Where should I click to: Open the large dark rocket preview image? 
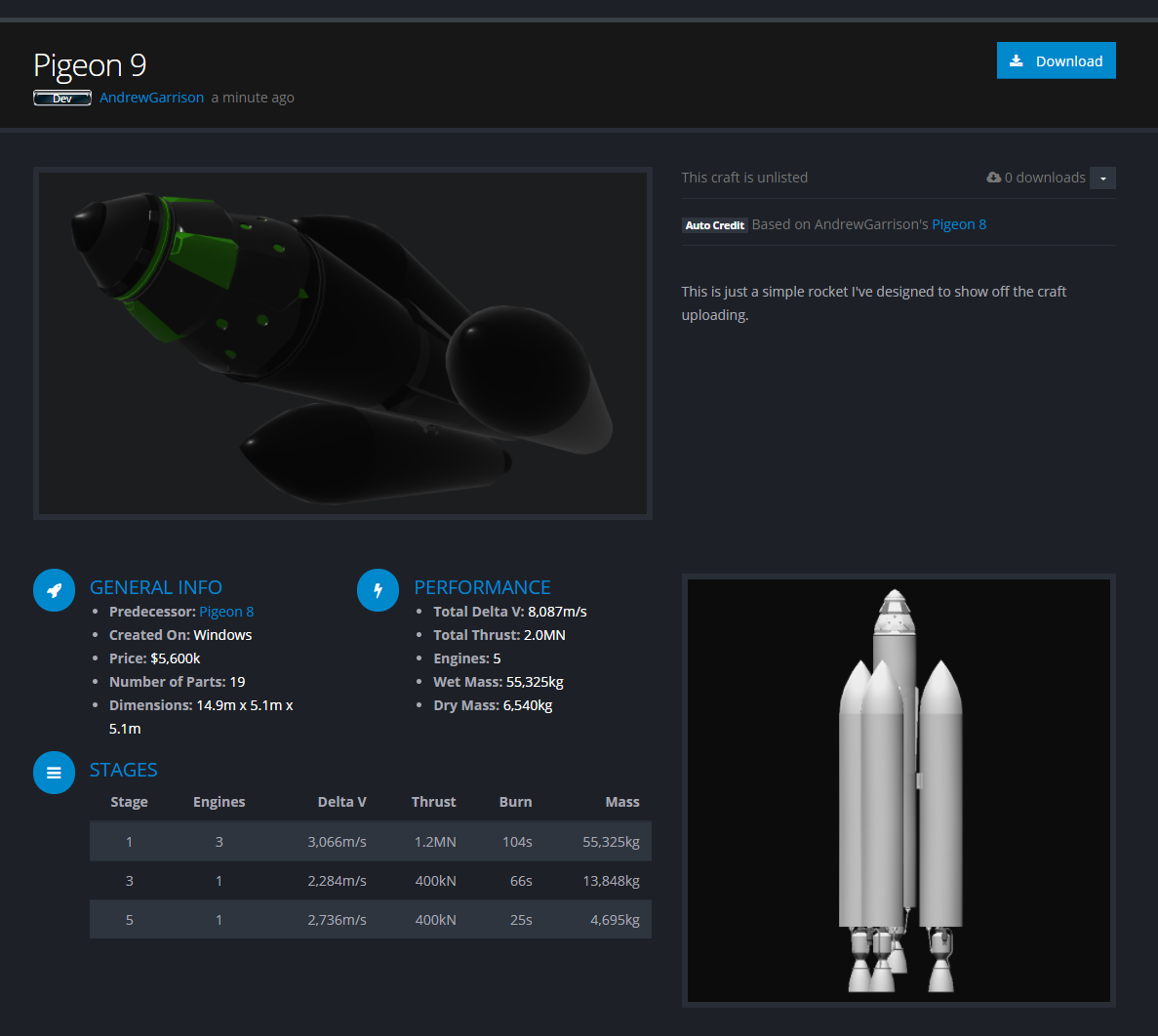(x=342, y=343)
